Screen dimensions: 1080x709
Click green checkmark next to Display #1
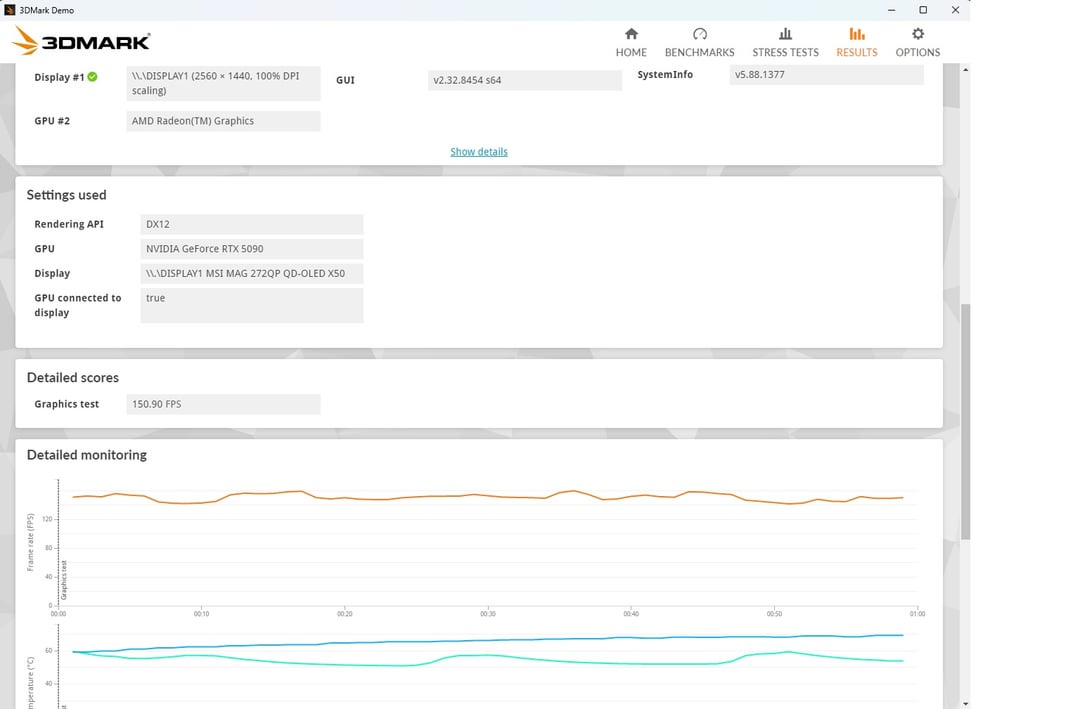[x=93, y=77]
